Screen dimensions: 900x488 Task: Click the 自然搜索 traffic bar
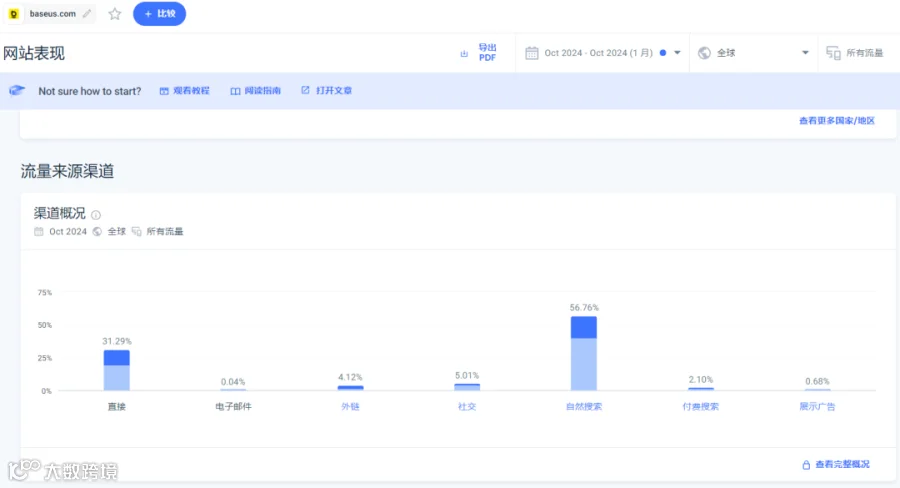coord(584,353)
